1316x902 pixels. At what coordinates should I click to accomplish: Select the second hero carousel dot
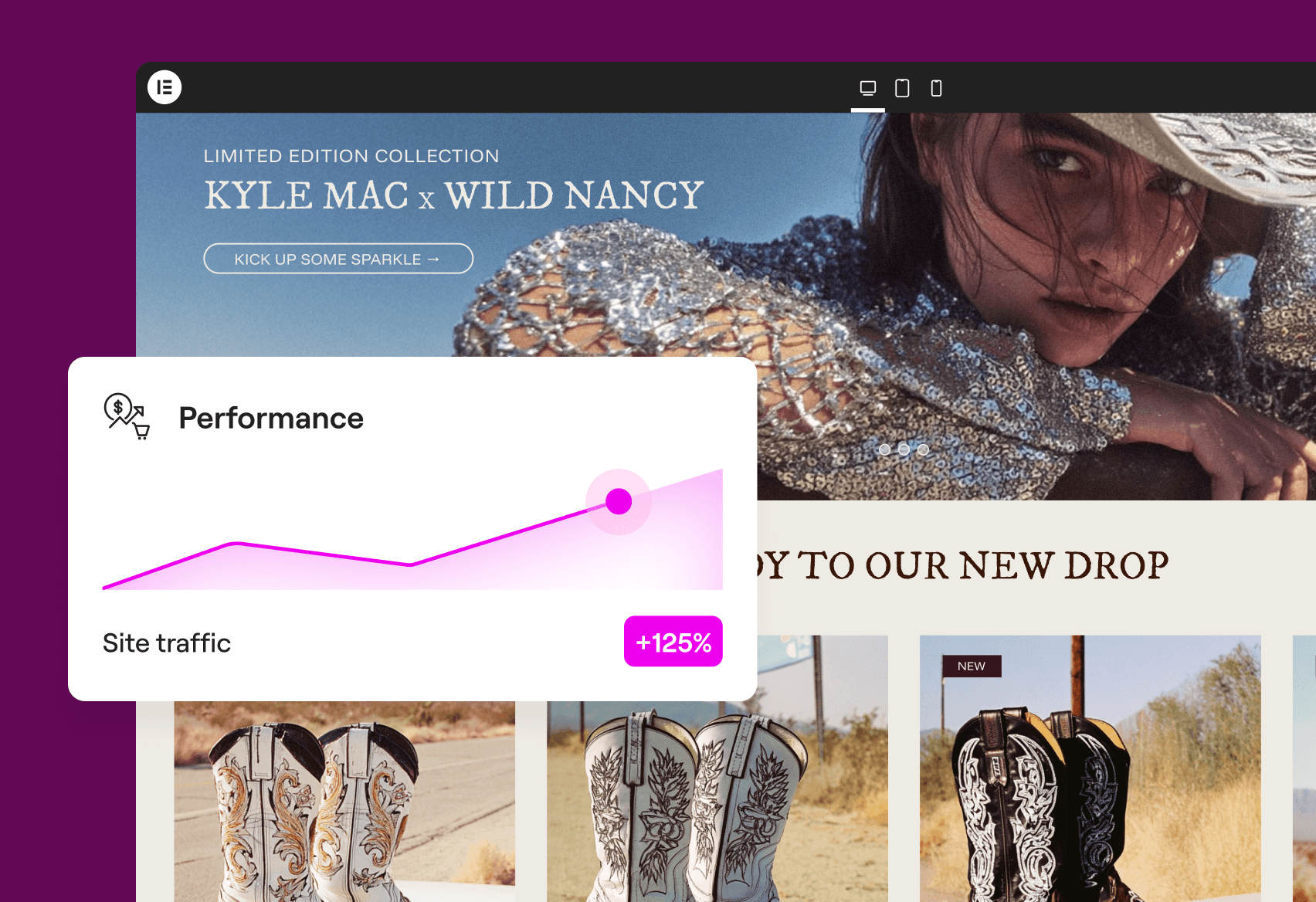[904, 449]
